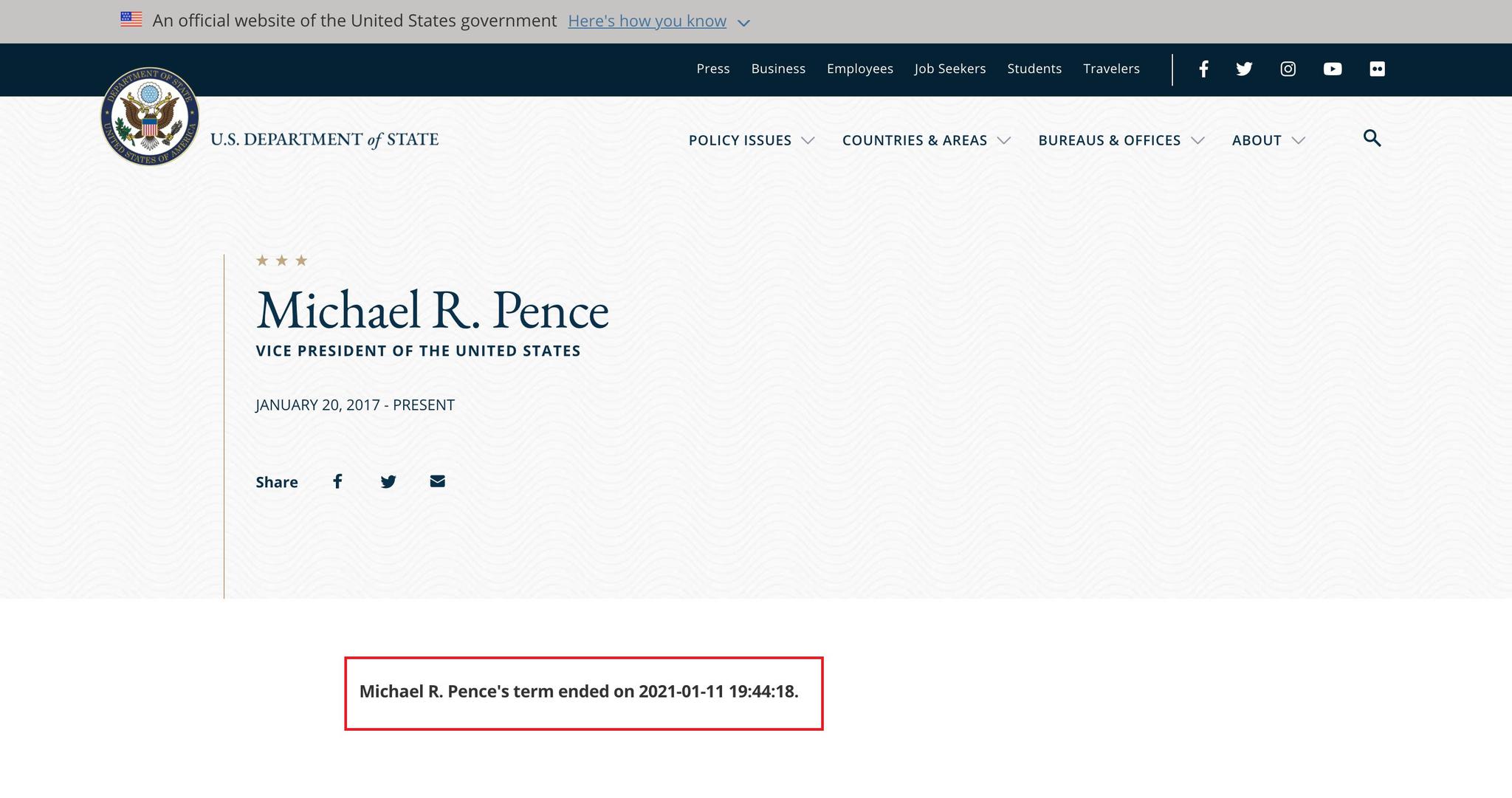The height and width of the screenshot is (798, 1512).
Task: Click the Email share icon
Action: pyautogui.click(x=438, y=481)
